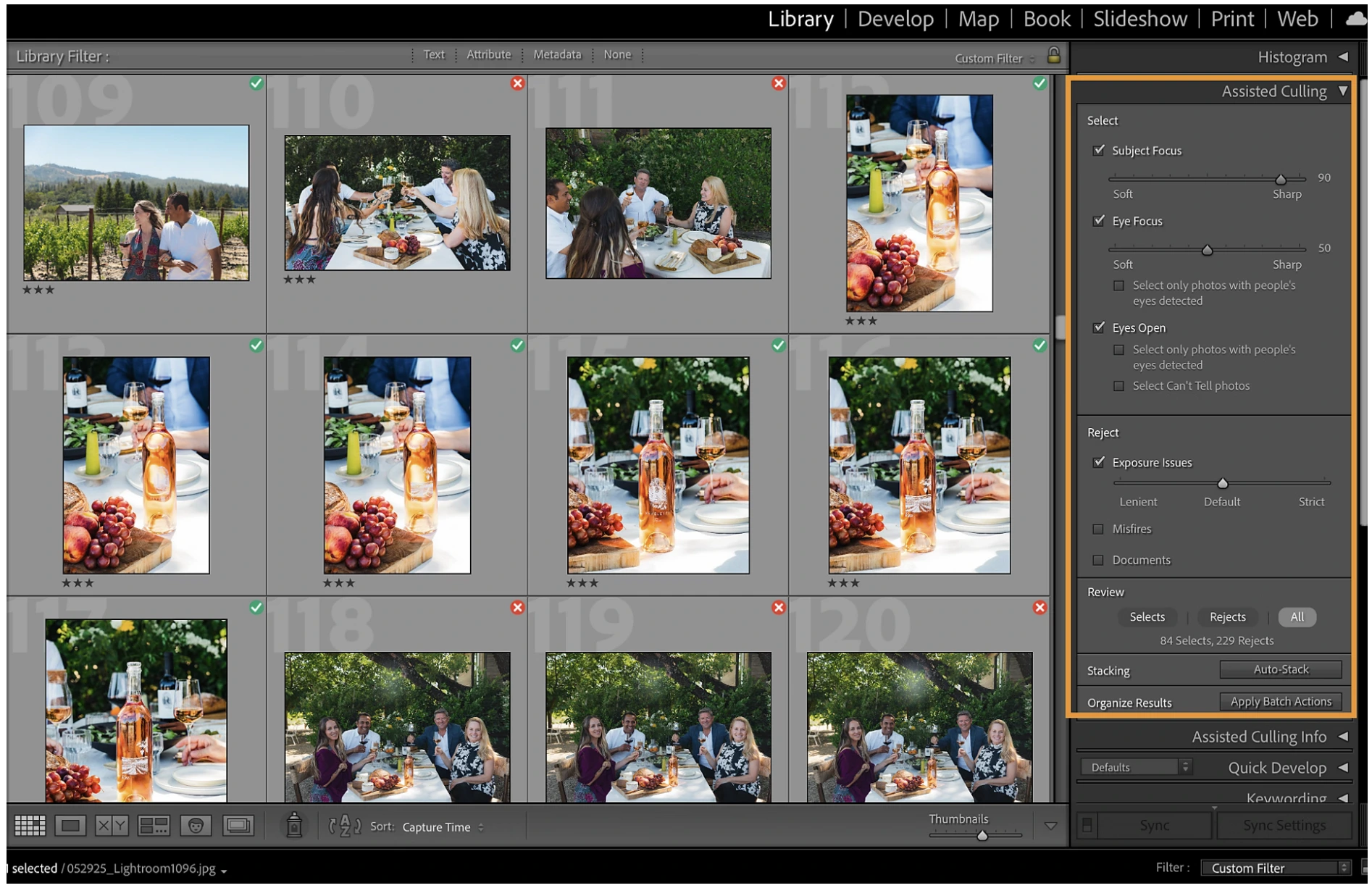Switch to the Map module

point(979,19)
